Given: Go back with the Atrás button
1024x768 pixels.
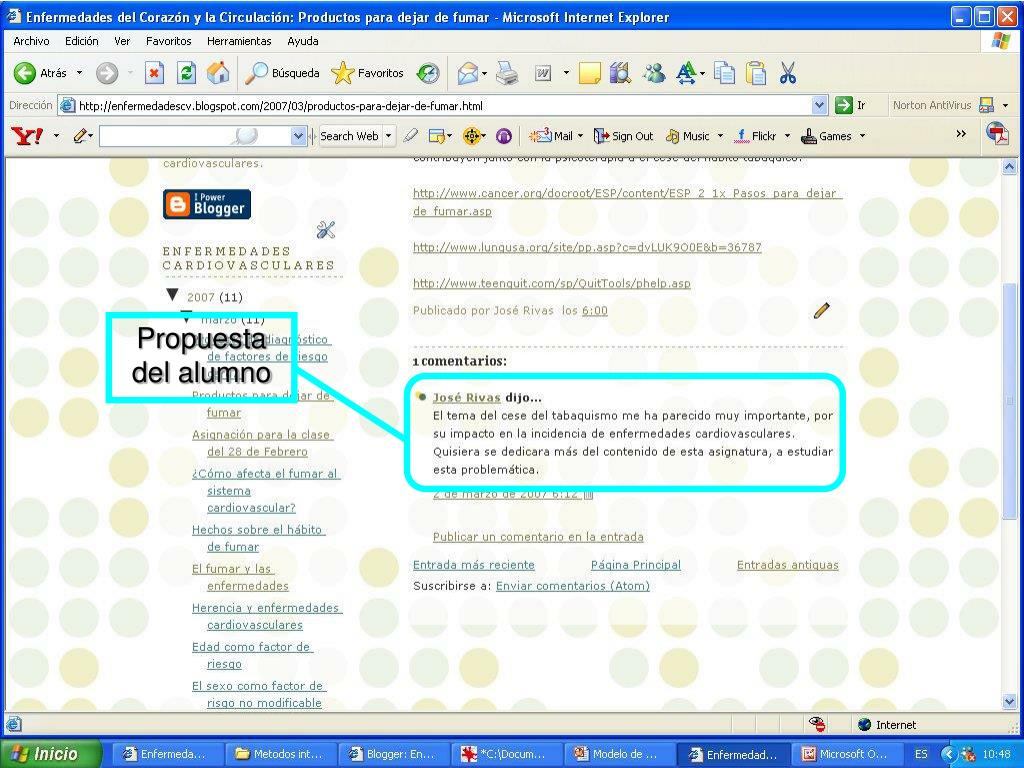Looking at the screenshot, I should click(40, 73).
